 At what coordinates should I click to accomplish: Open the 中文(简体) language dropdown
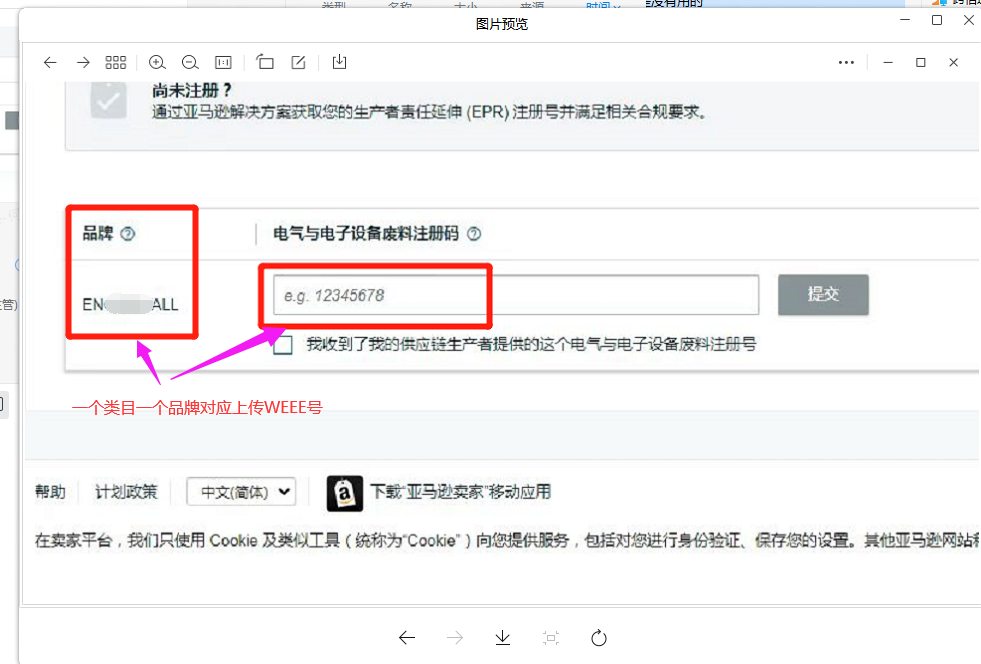(x=241, y=492)
